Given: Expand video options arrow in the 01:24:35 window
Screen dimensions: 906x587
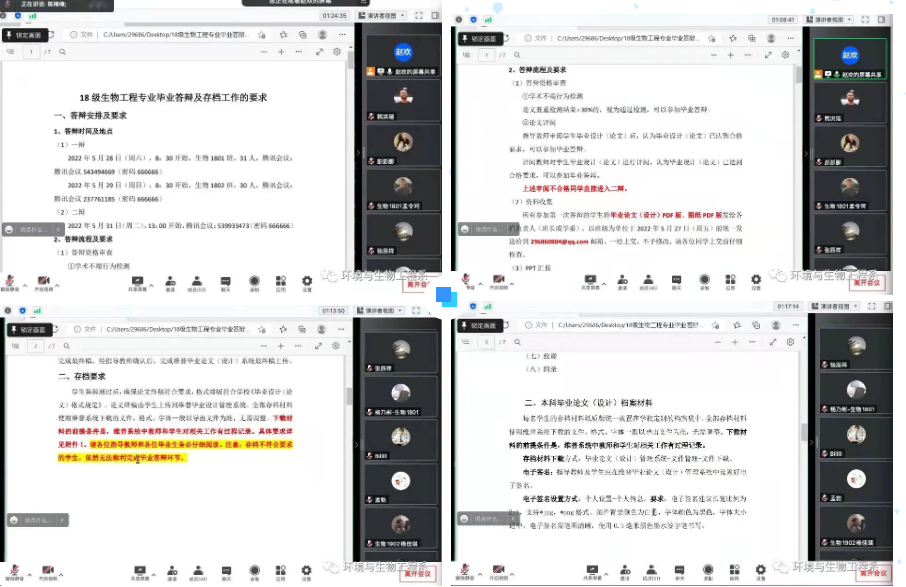Looking at the screenshot, I should [58, 279].
